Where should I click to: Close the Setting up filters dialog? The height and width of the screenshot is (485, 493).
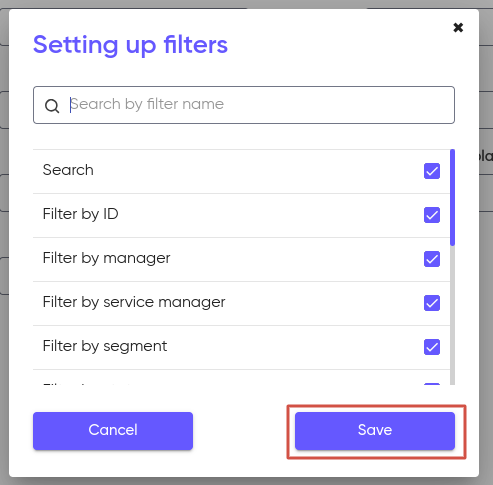(458, 27)
